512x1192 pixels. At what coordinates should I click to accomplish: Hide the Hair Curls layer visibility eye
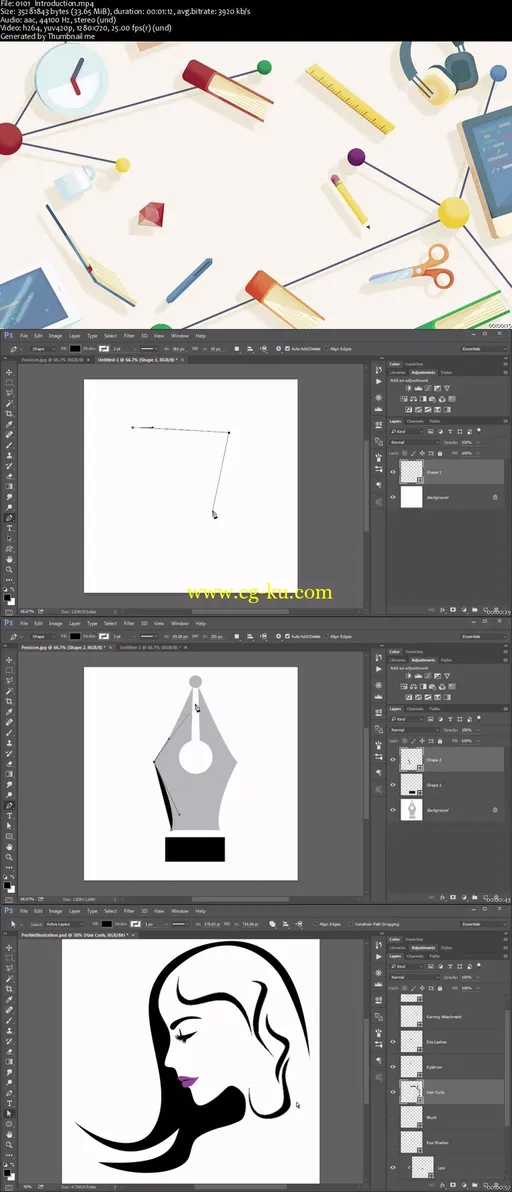click(393, 1092)
